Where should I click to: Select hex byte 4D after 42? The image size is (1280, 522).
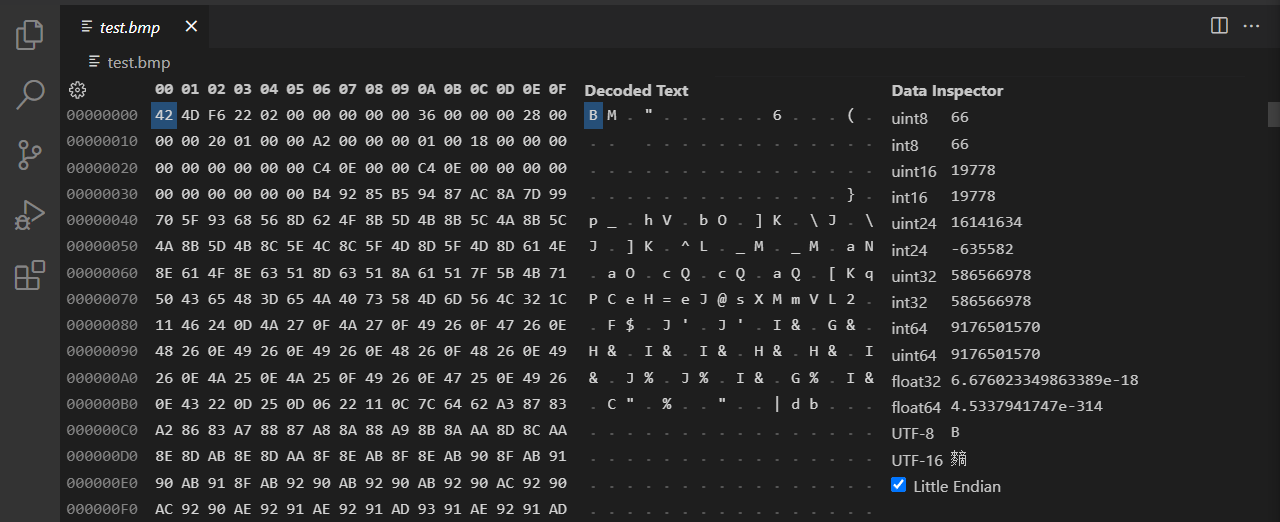point(190,116)
